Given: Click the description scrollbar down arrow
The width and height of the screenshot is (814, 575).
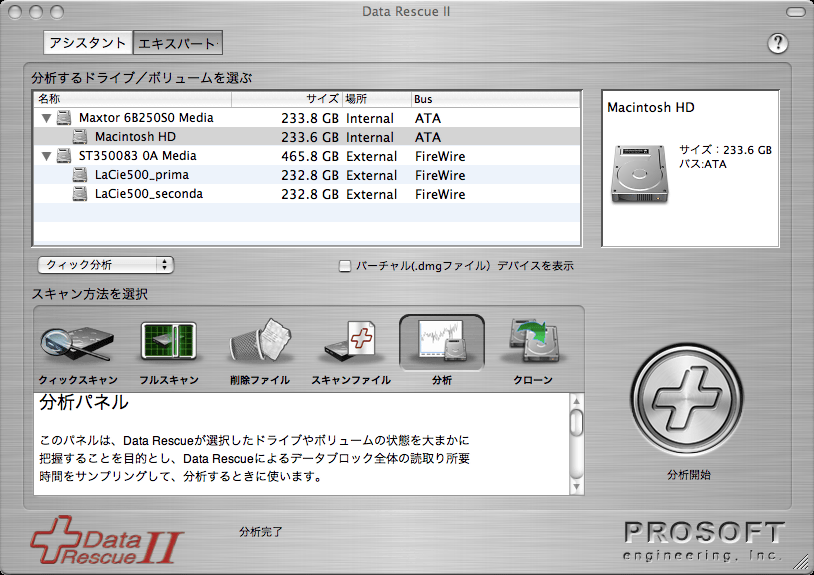Looking at the screenshot, I should [576, 487].
